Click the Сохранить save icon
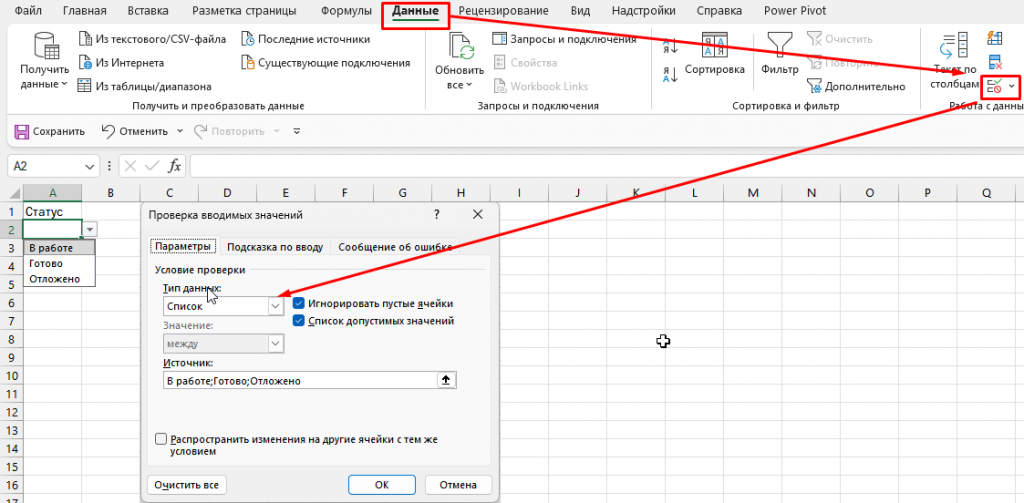Image resolution: width=1024 pixels, height=503 pixels. [21, 131]
